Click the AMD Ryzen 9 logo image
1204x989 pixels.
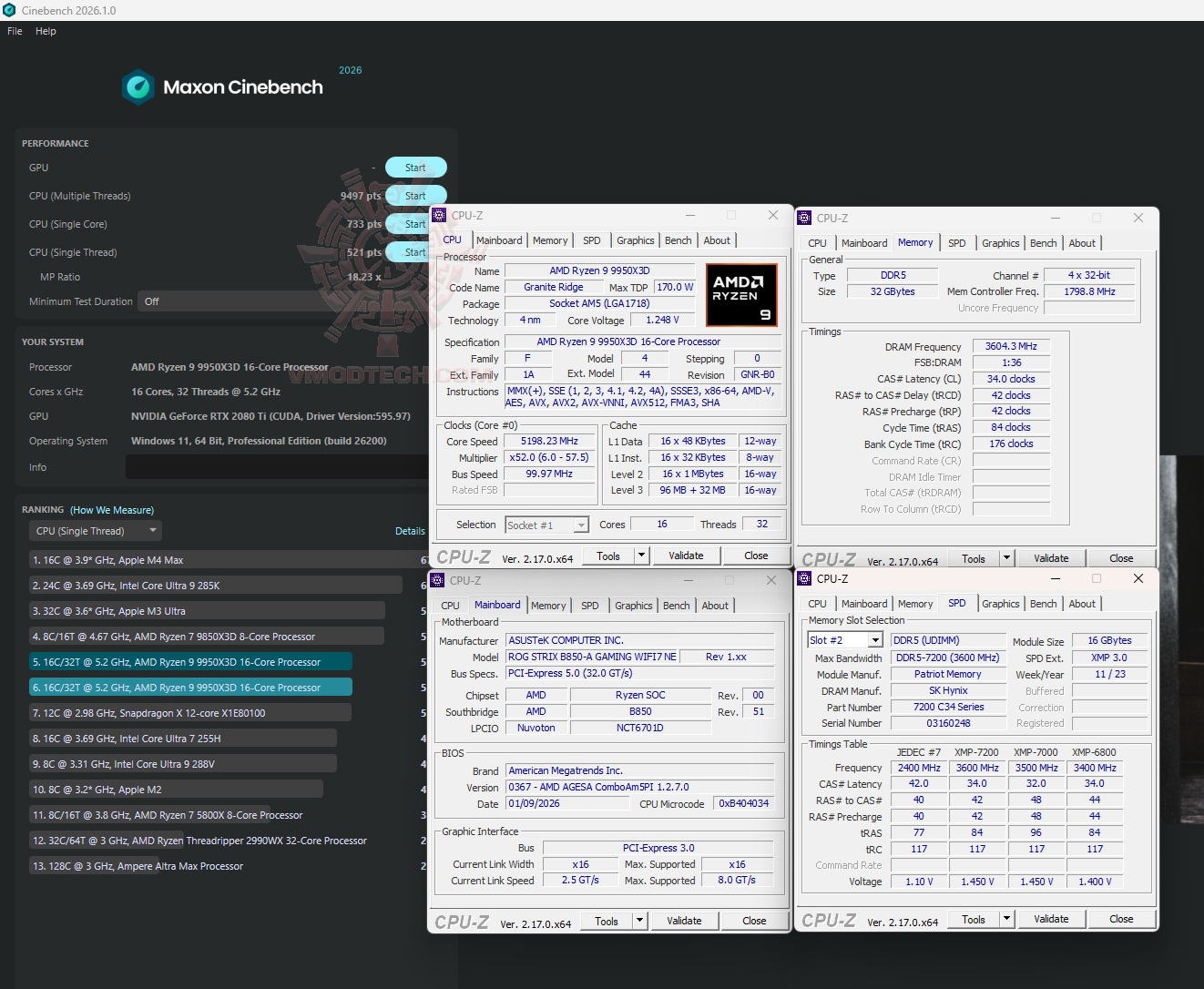741,295
